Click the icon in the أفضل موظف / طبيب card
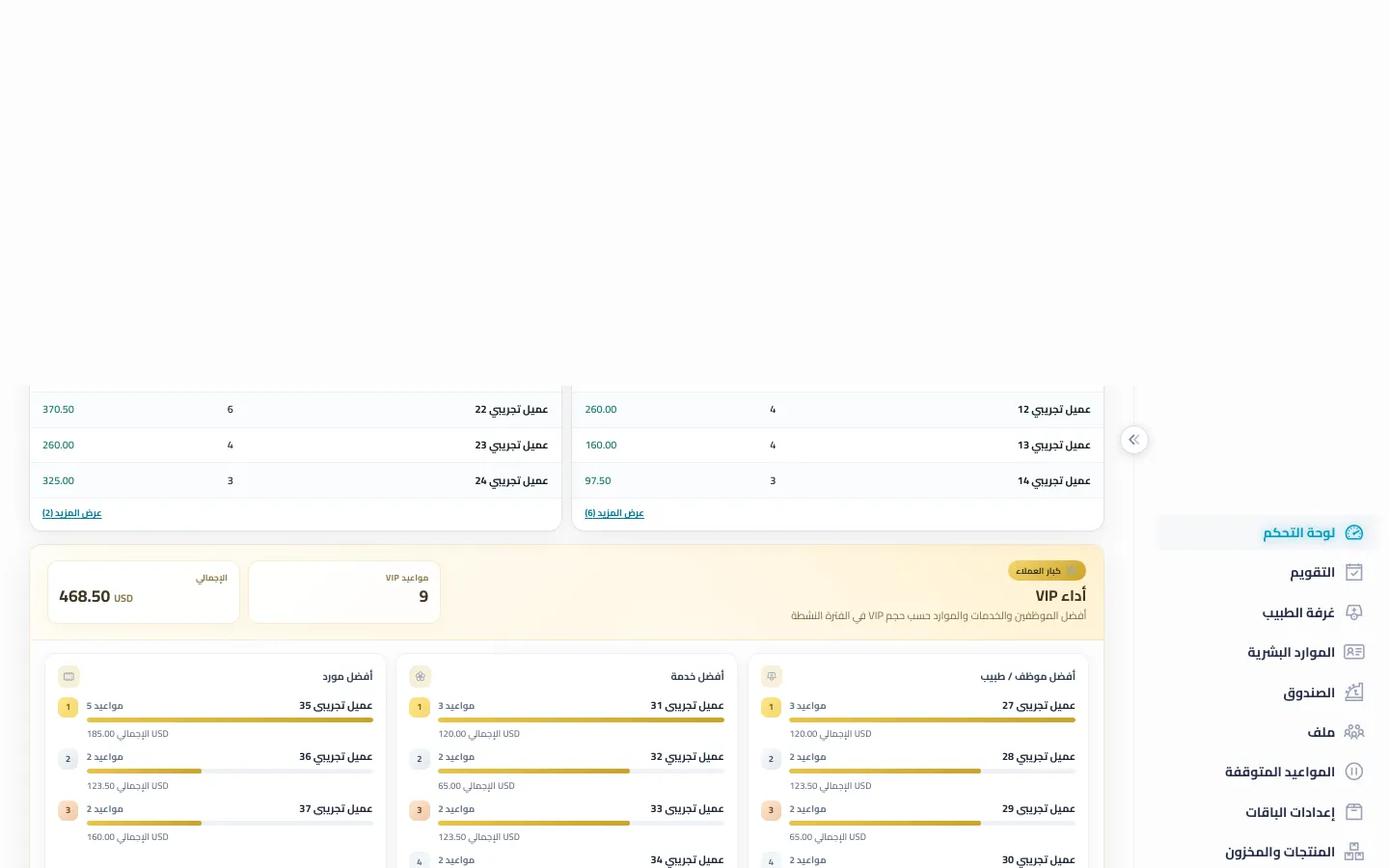Image resolution: width=1389 pixels, height=868 pixels. tap(772, 676)
